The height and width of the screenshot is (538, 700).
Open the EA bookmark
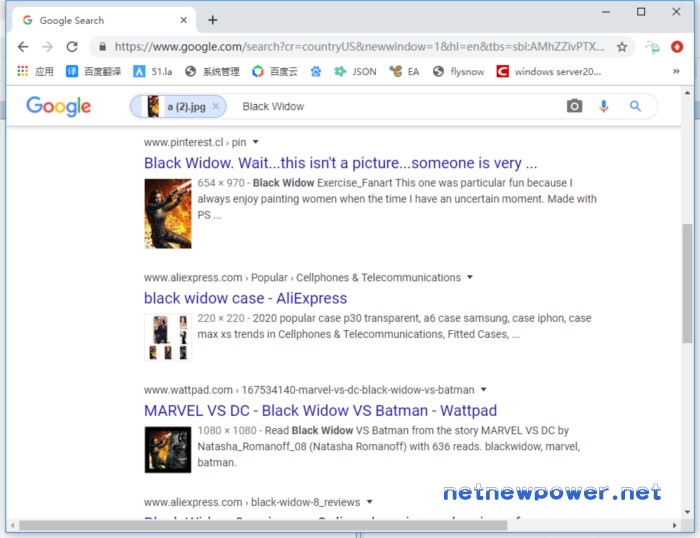404,71
